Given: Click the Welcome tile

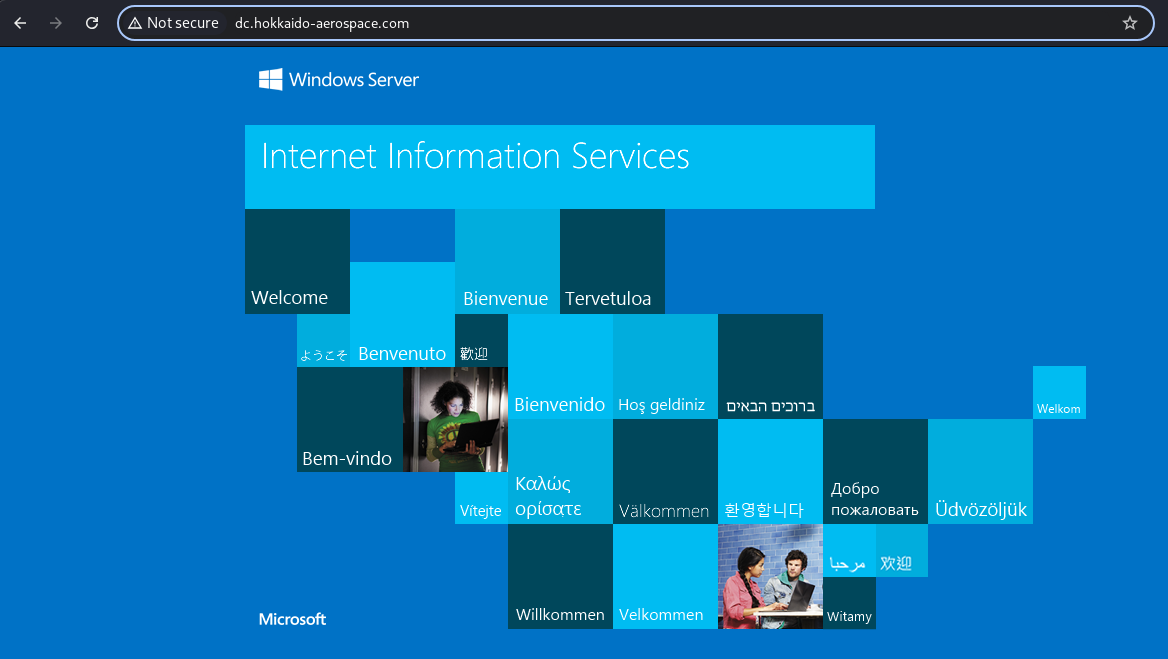Looking at the screenshot, I should (x=297, y=261).
